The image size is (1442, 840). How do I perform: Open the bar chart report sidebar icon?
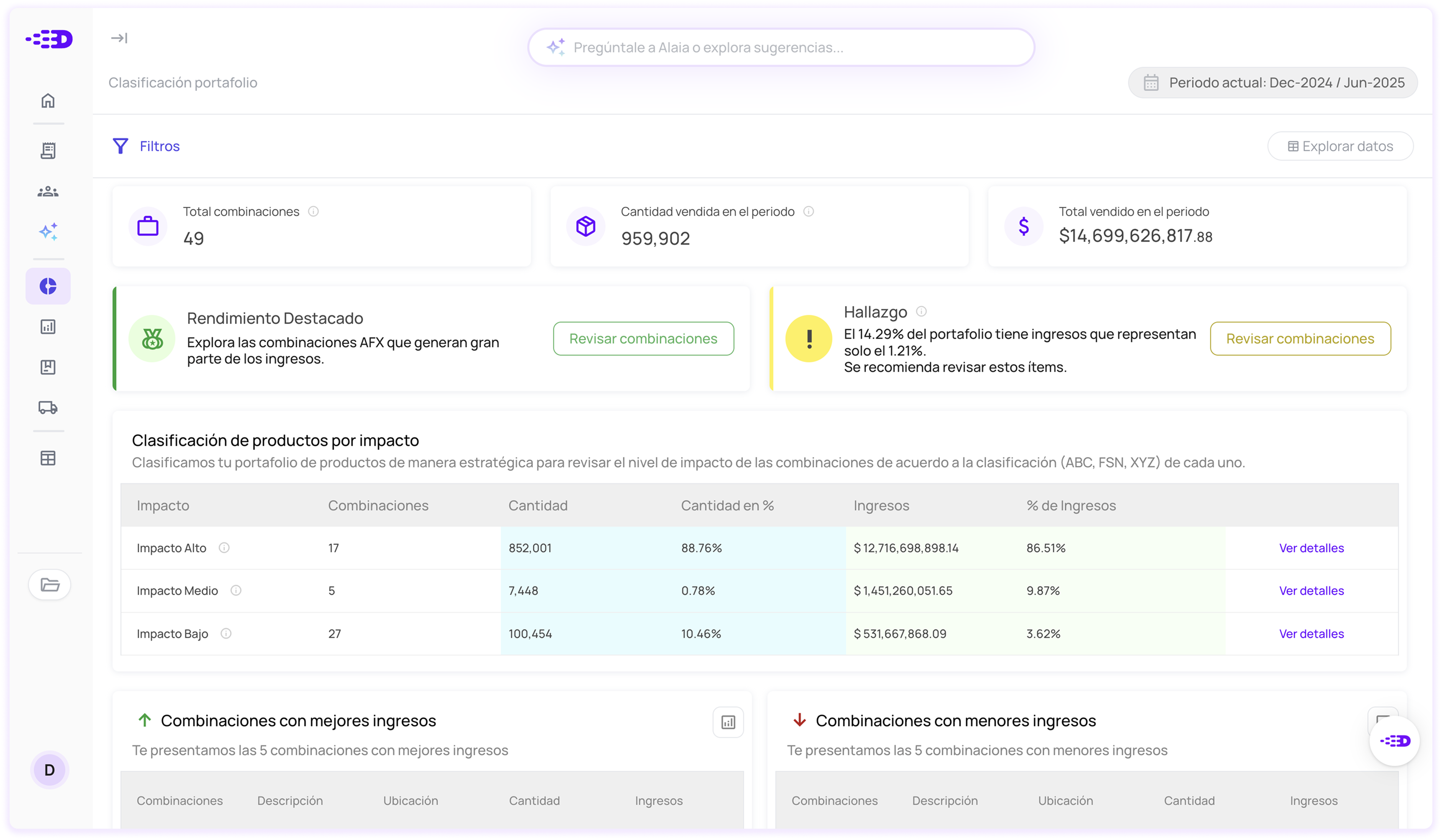48,327
